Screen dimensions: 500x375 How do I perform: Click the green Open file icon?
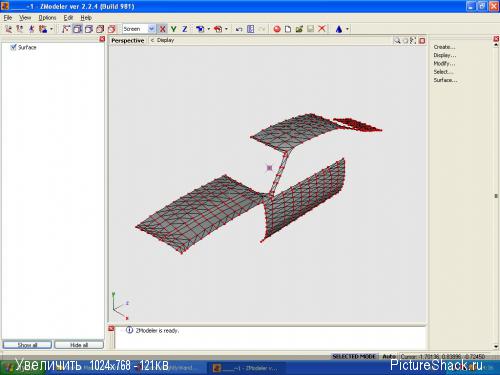299,29
